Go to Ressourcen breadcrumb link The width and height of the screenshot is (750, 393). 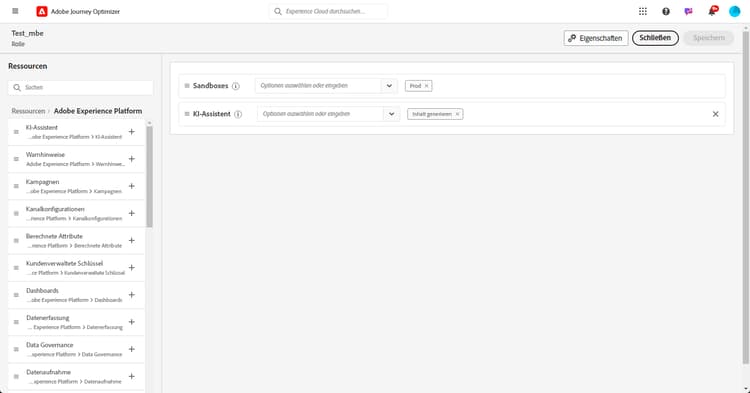28,111
